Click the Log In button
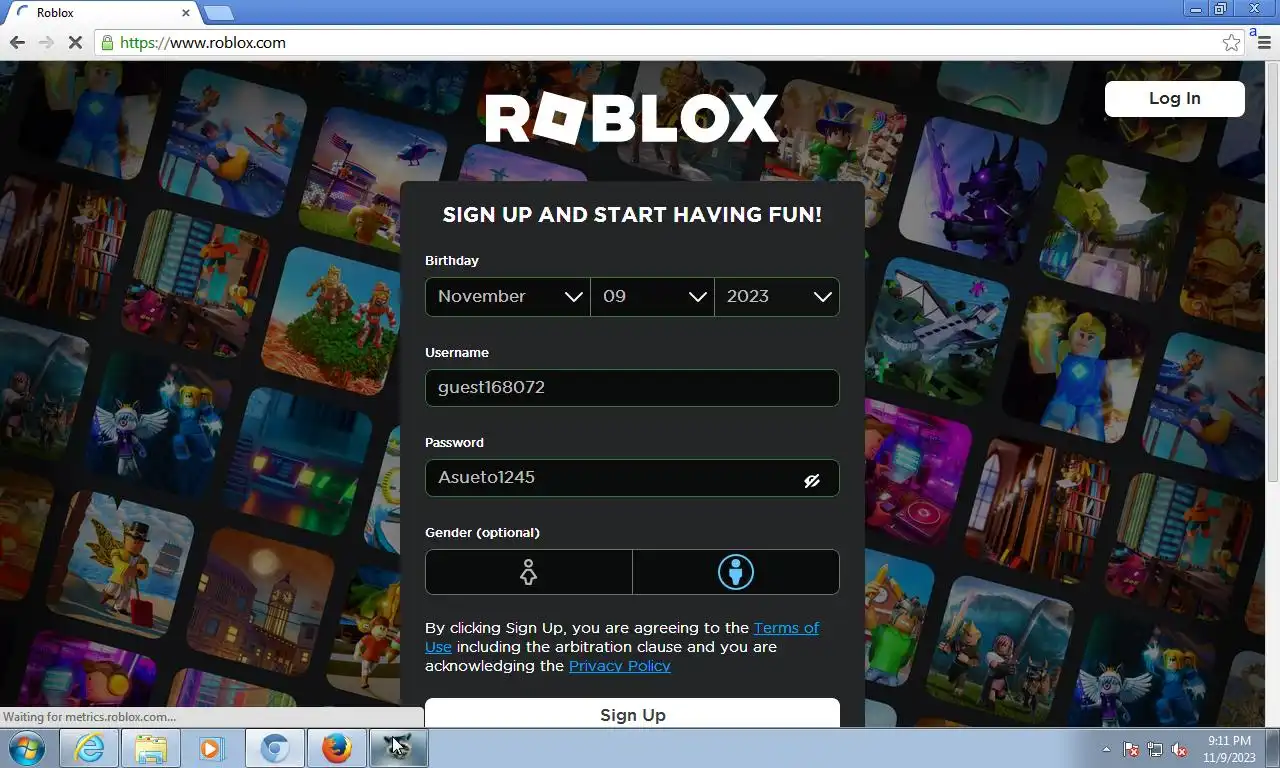Viewport: 1280px width, 768px height. coord(1174,98)
